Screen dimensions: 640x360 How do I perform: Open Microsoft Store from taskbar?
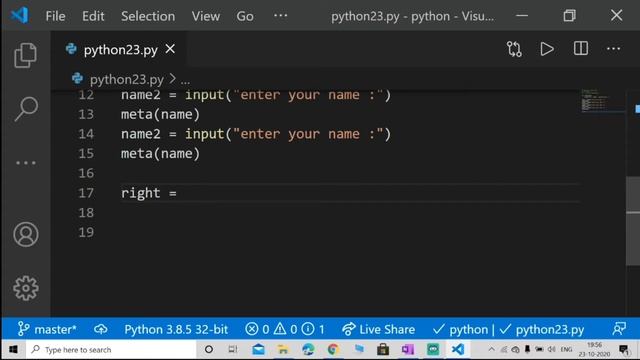[383, 349]
